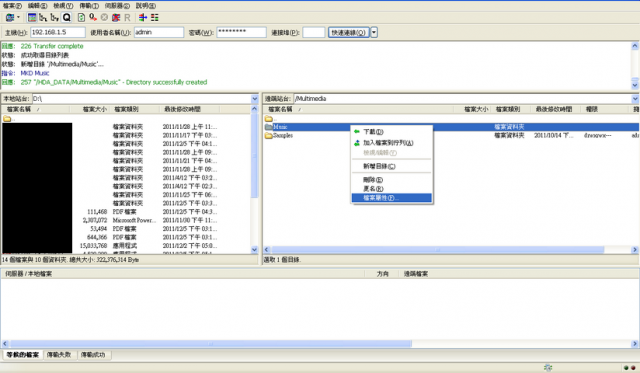Click the message log scroll-down arrow
The width and height of the screenshot is (640, 373).
pos(635,85)
